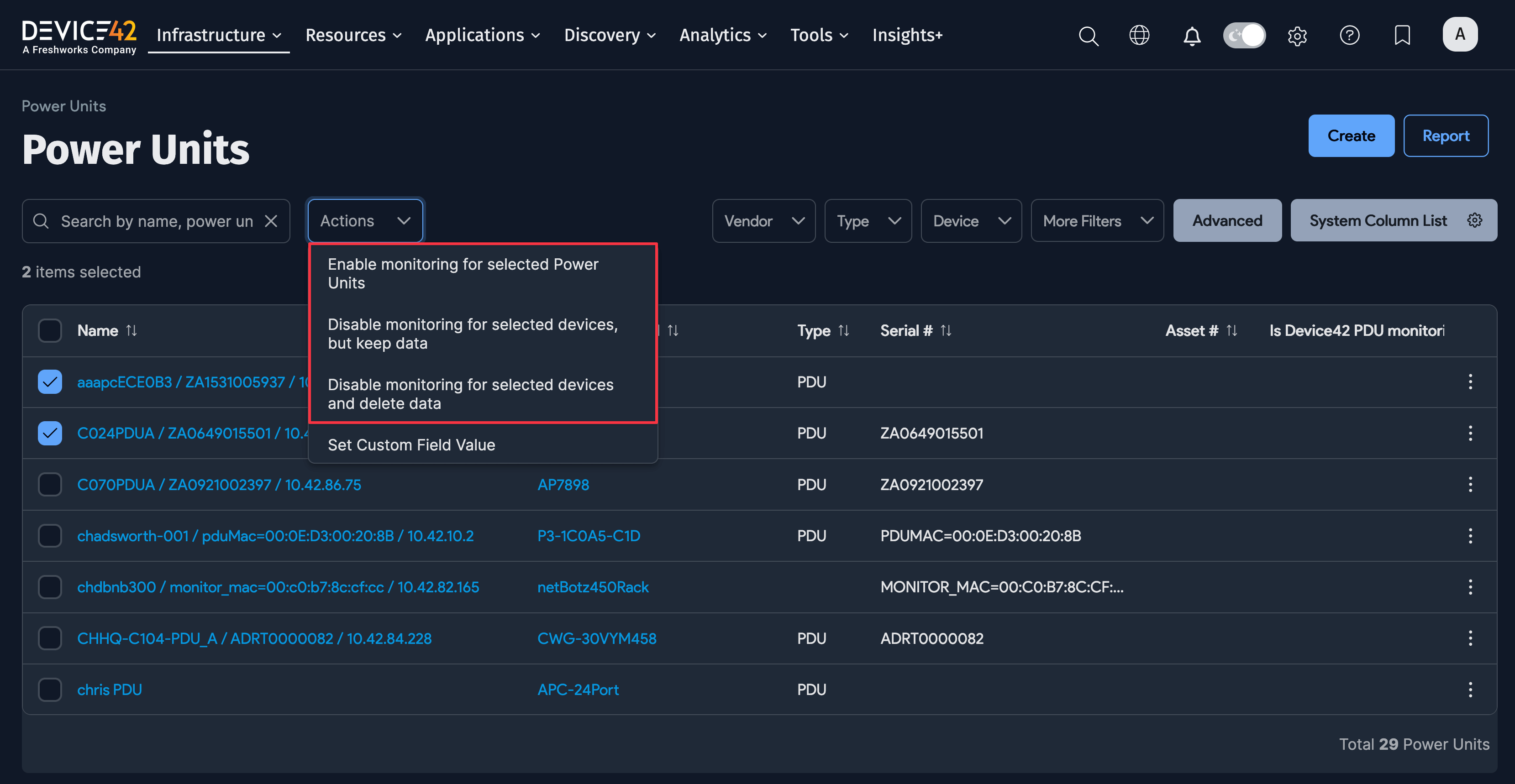Click the global search magnifier icon
1515x784 pixels.
1088,35
